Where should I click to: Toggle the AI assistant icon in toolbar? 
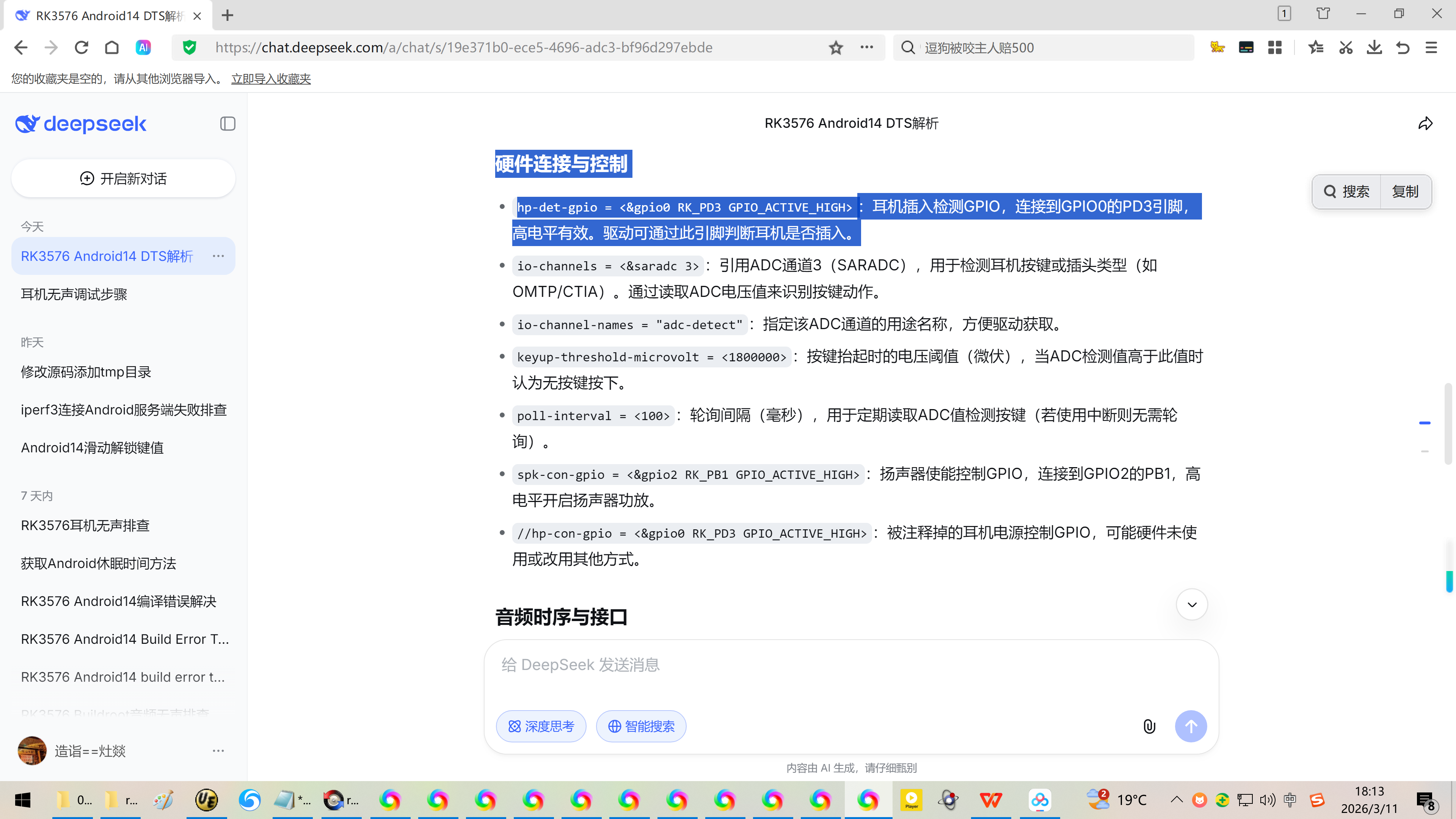[143, 47]
